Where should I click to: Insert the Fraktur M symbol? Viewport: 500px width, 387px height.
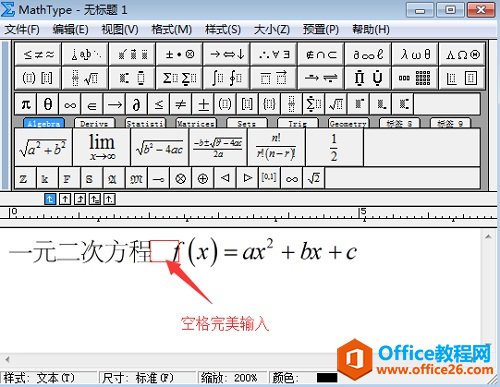pyautogui.click(x=136, y=179)
